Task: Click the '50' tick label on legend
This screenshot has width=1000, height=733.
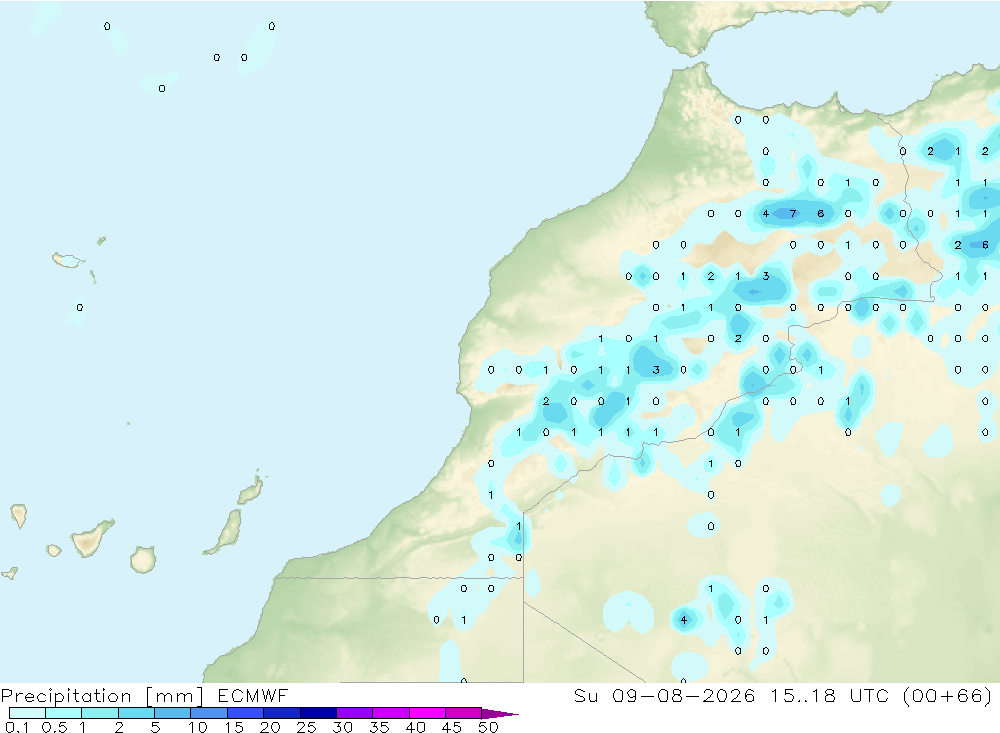Action: tap(489, 727)
